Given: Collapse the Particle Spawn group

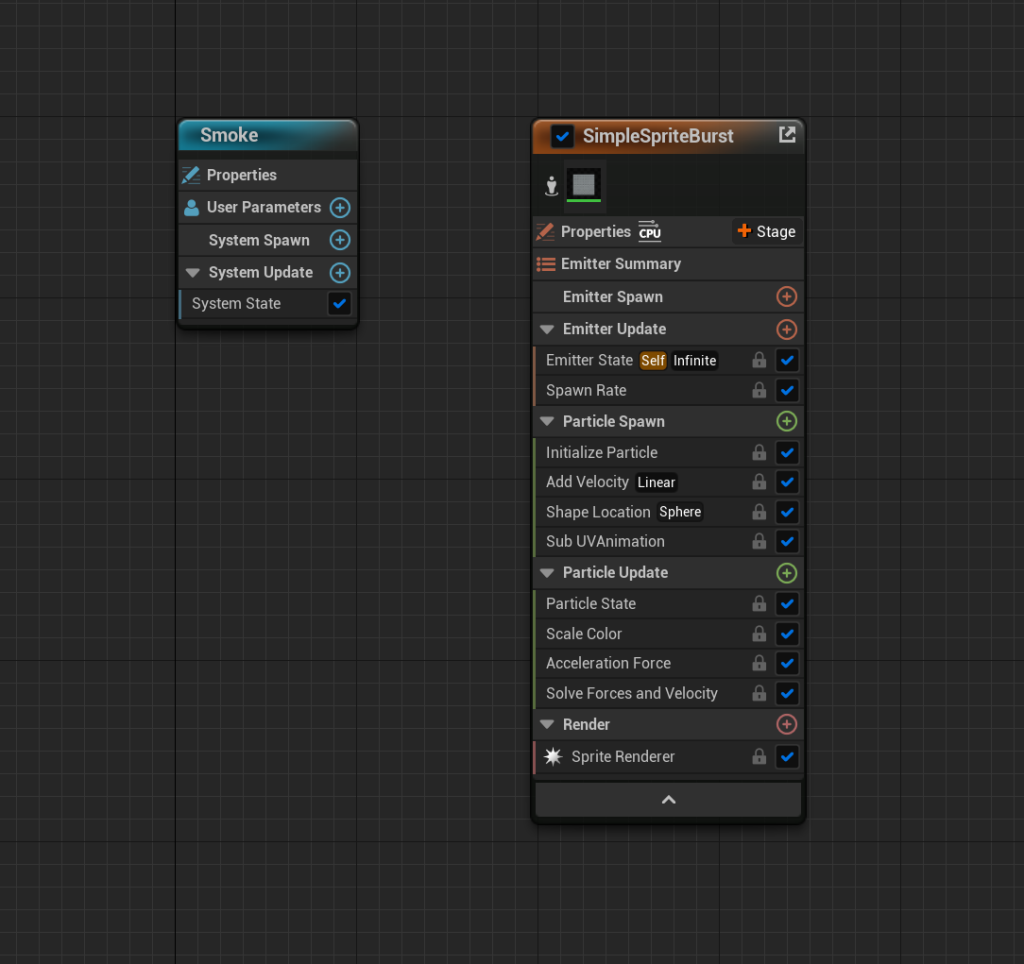Looking at the screenshot, I should coord(547,422).
